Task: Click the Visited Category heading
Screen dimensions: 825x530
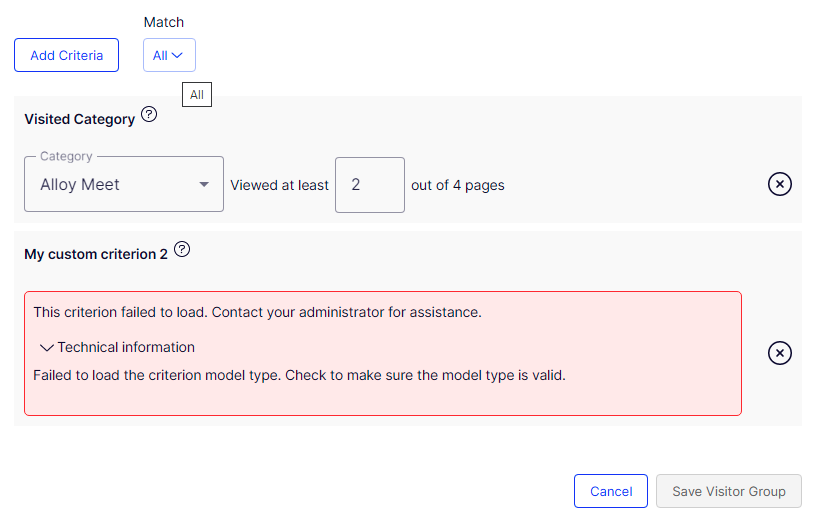Action: (x=79, y=119)
